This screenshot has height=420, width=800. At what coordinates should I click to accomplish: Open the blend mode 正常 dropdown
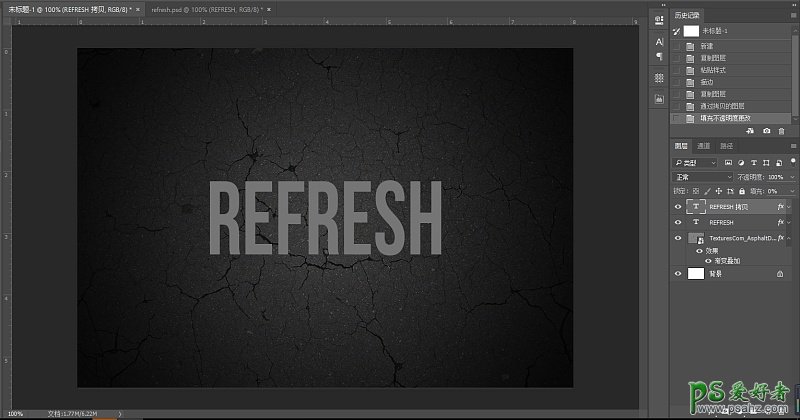tap(703, 176)
